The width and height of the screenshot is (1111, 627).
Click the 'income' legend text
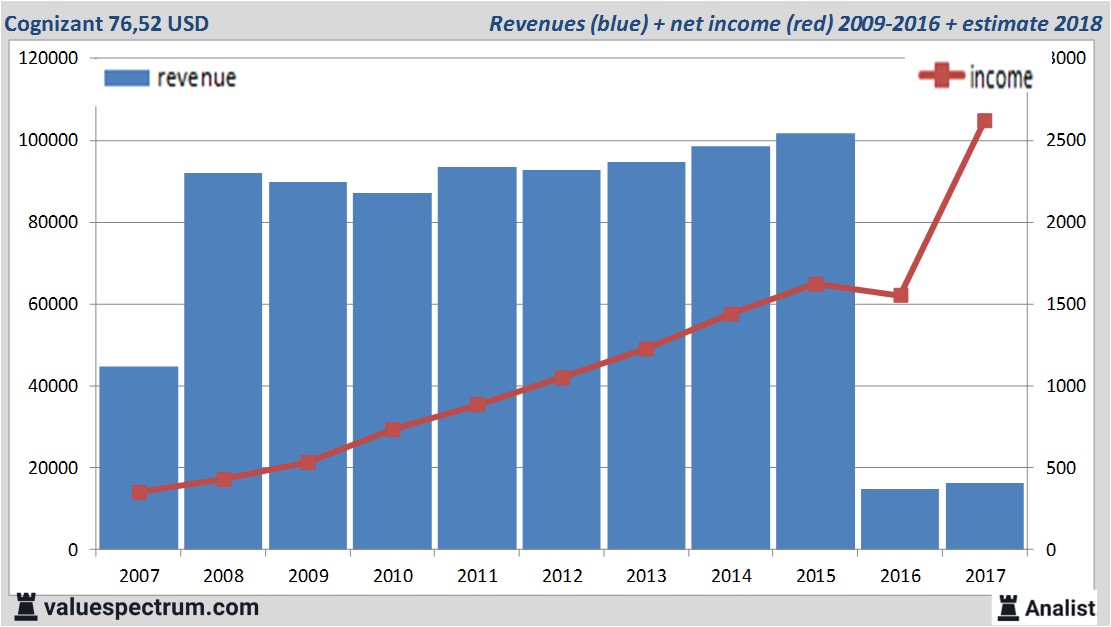pyautogui.click(x=1000, y=77)
